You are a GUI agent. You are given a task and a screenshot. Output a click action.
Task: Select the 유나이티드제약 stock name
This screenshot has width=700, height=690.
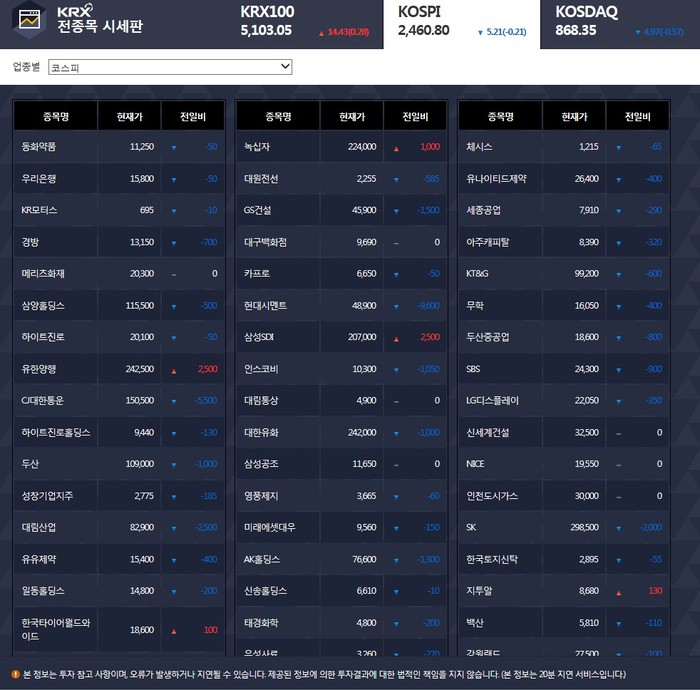[x=496, y=179]
